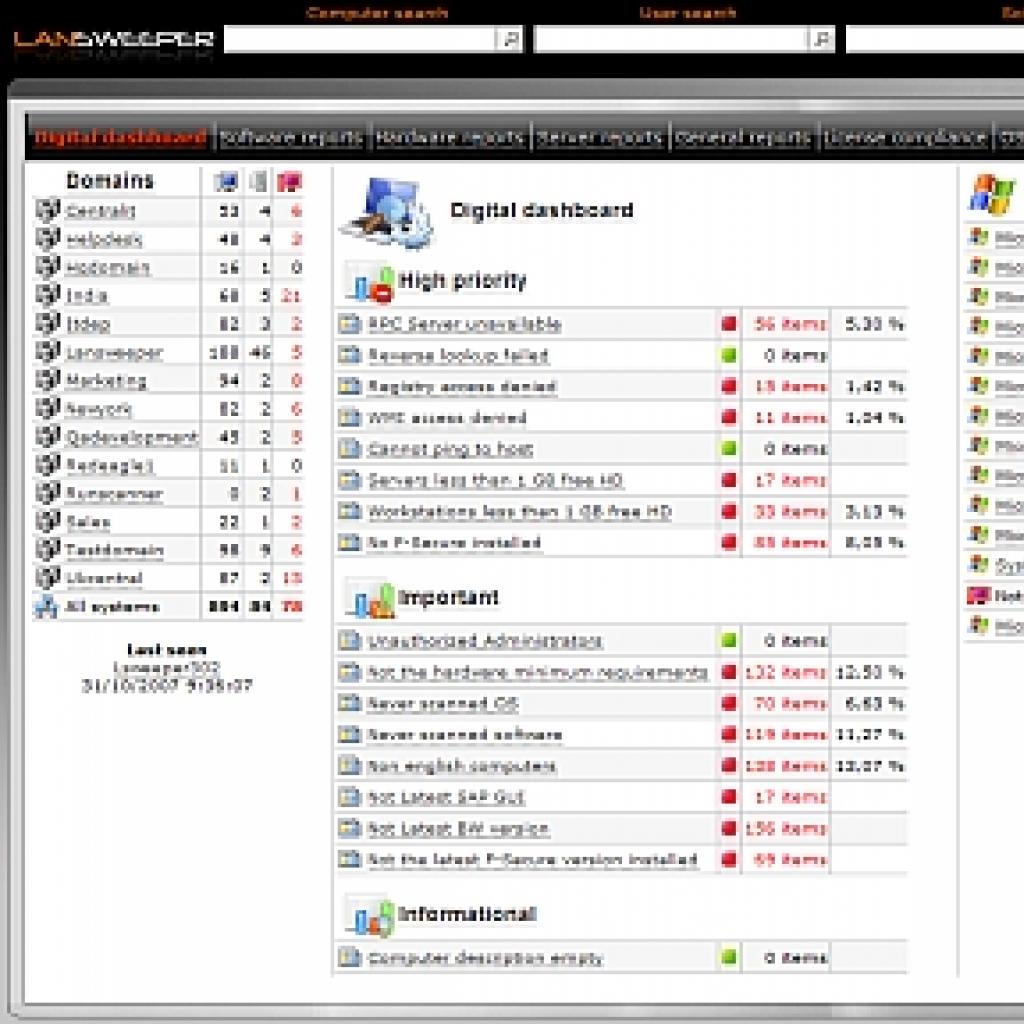Open the License compliance tab
Image resolution: width=1024 pixels, height=1024 pixels.
(x=904, y=138)
